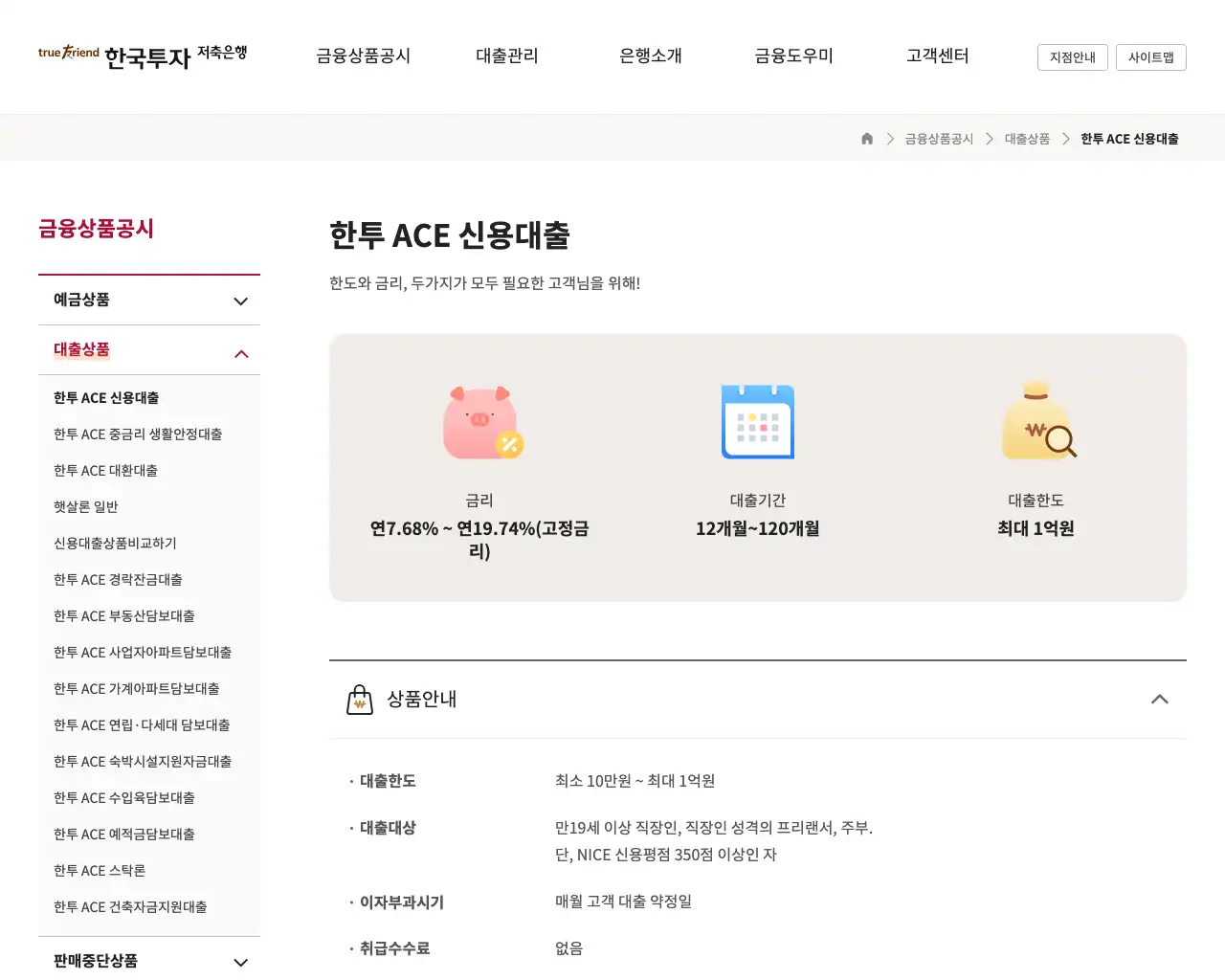Open 한투 ACE 부동산담보대출
This screenshot has height=980, width=1225.
pos(124,616)
